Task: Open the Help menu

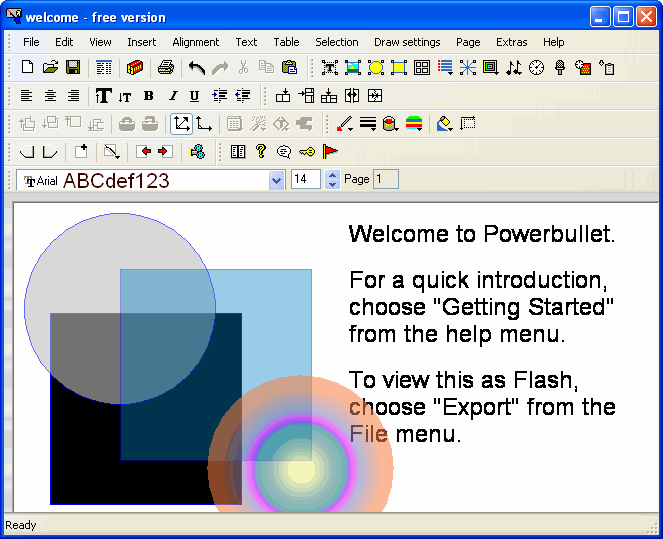Action: pos(553,42)
